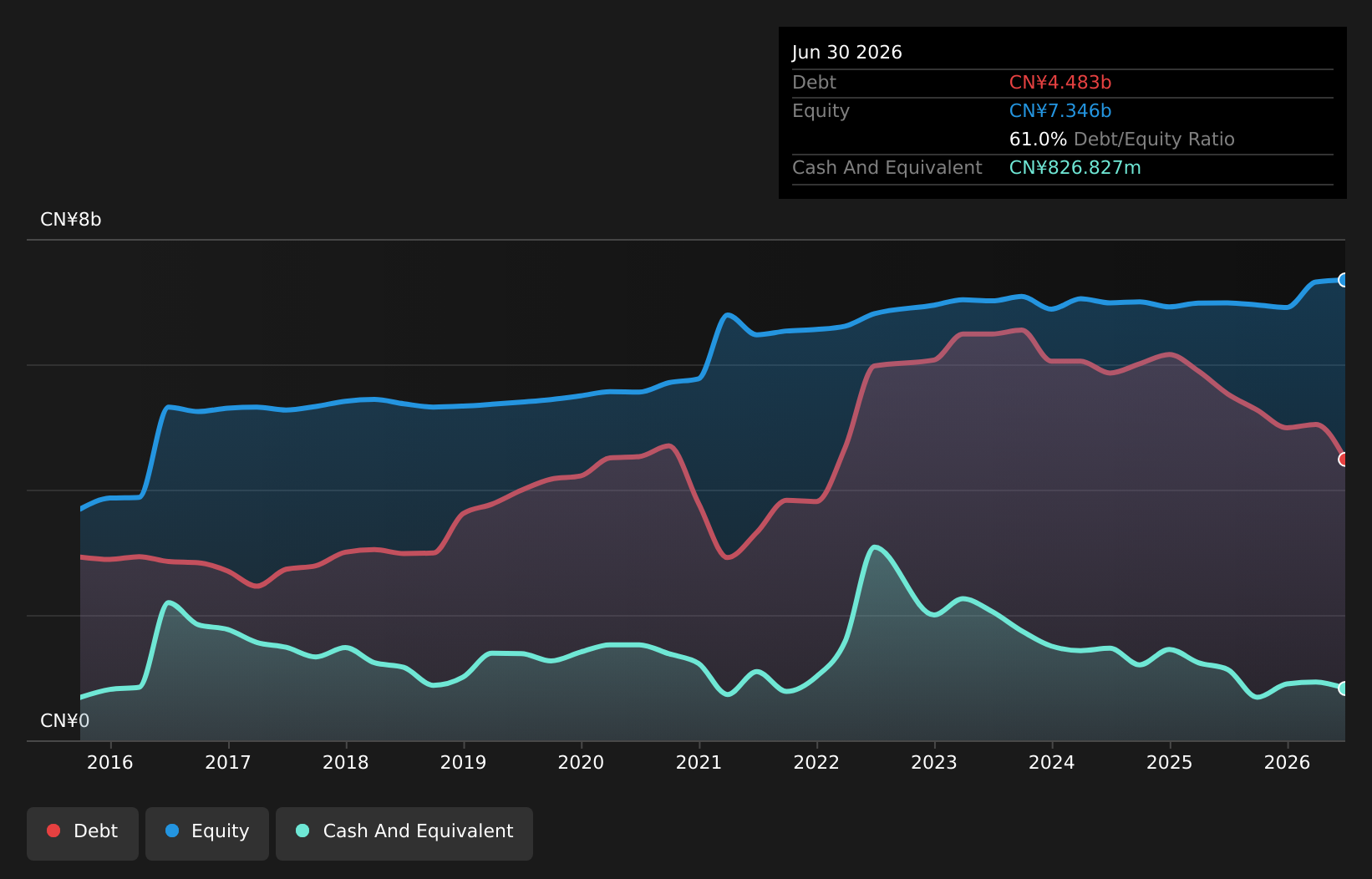Screen dimensions: 1372x879
Task: Click the 2018 x-axis label
Action: (346, 762)
